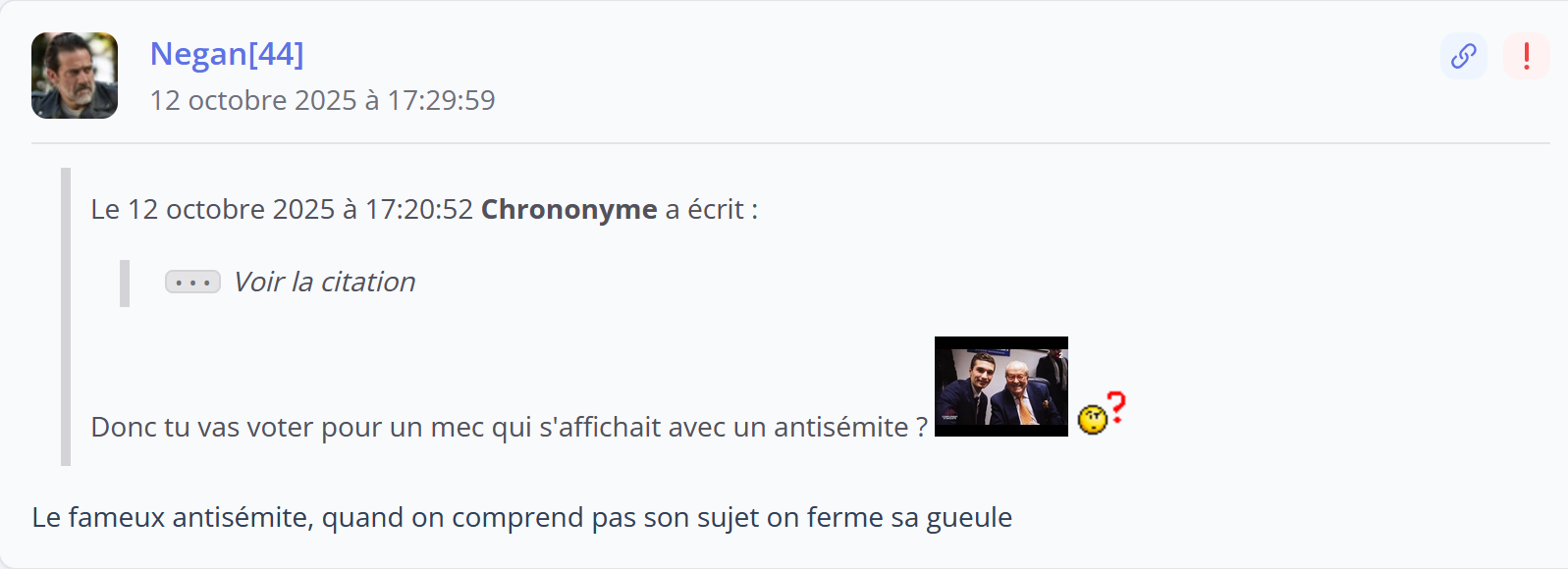1568x569 pixels.
Task: Click the "a écrit :" quote header text
Action: pyautogui.click(x=711, y=209)
